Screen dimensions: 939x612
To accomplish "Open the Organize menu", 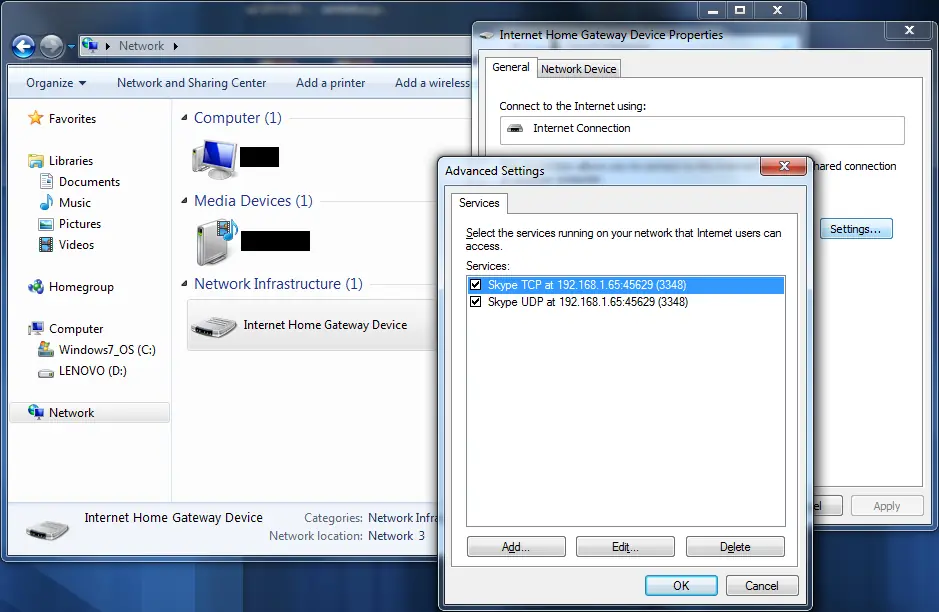I will [56, 83].
